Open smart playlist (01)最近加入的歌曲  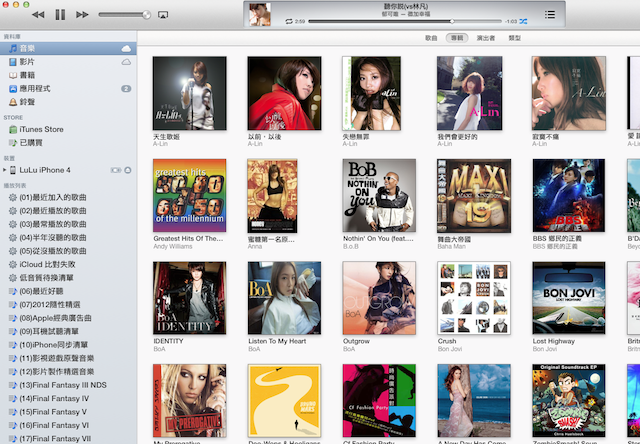[x=68, y=198]
